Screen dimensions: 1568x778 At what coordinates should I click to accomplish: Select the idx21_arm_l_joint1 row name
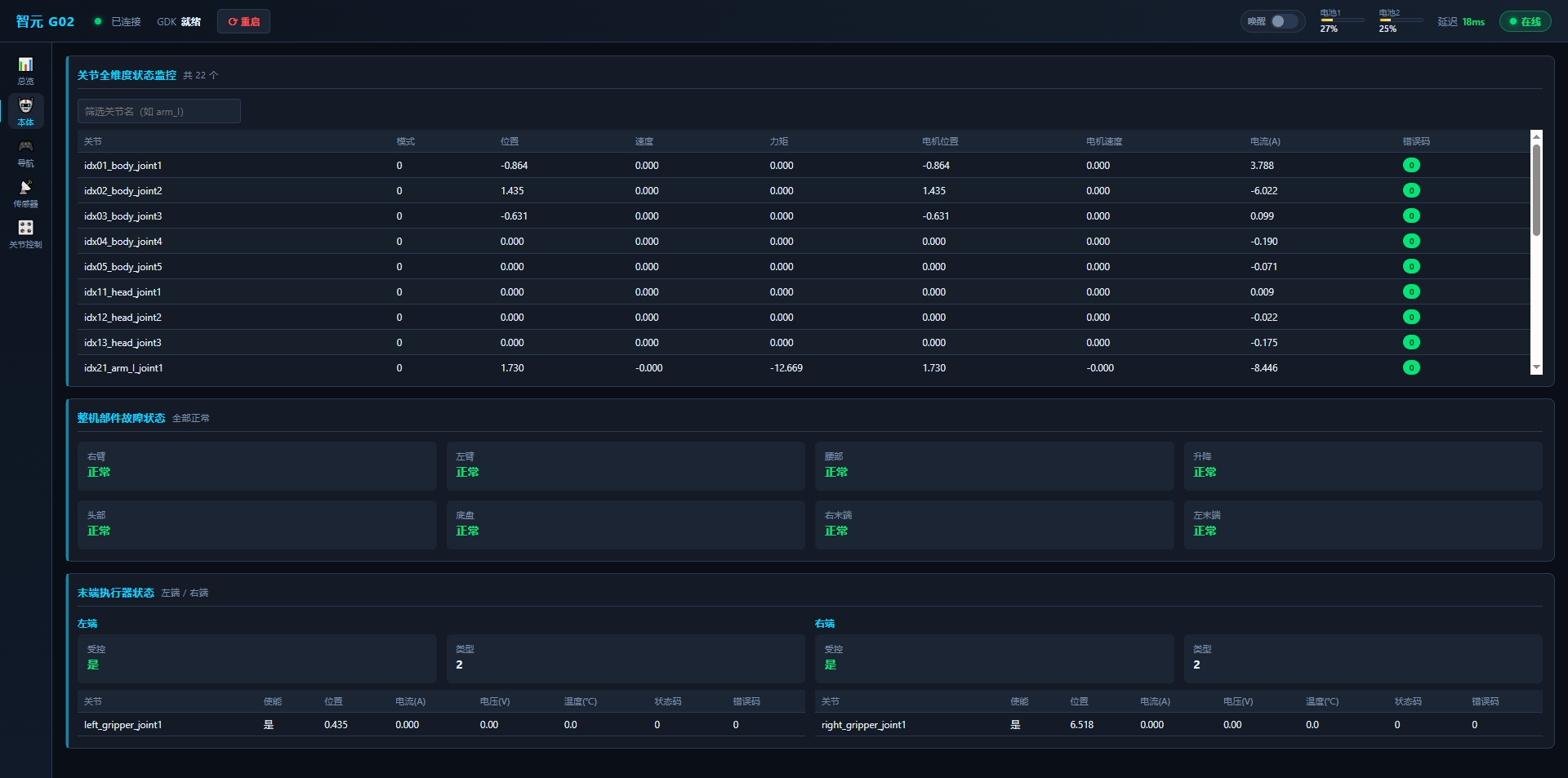(x=123, y=367)
